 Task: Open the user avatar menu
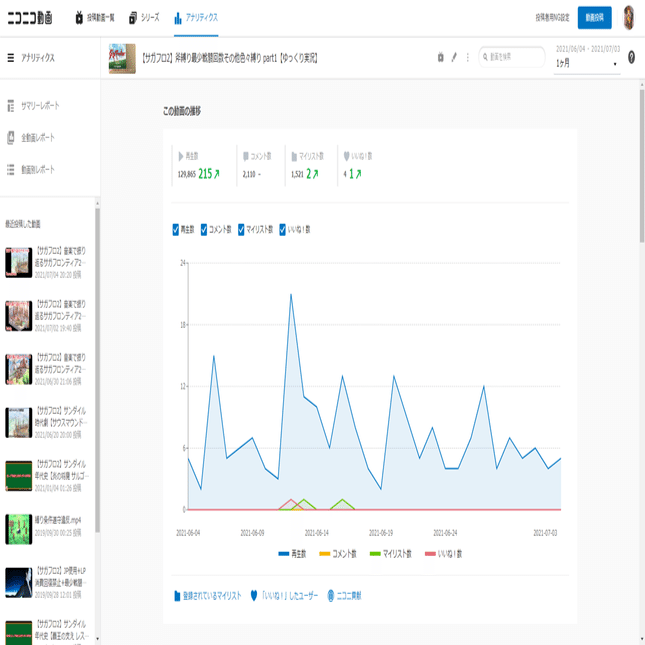click(628, 18)
